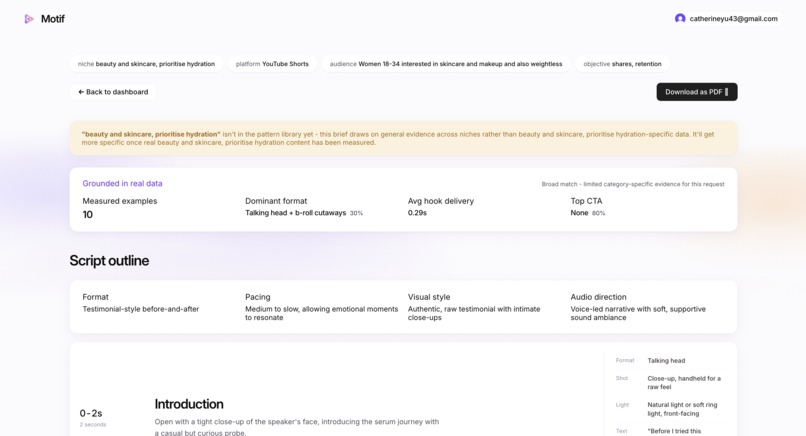Click the 'Close-up, handheld' shot value
Viewport: 806px width, 436px height.
[684, 383]
